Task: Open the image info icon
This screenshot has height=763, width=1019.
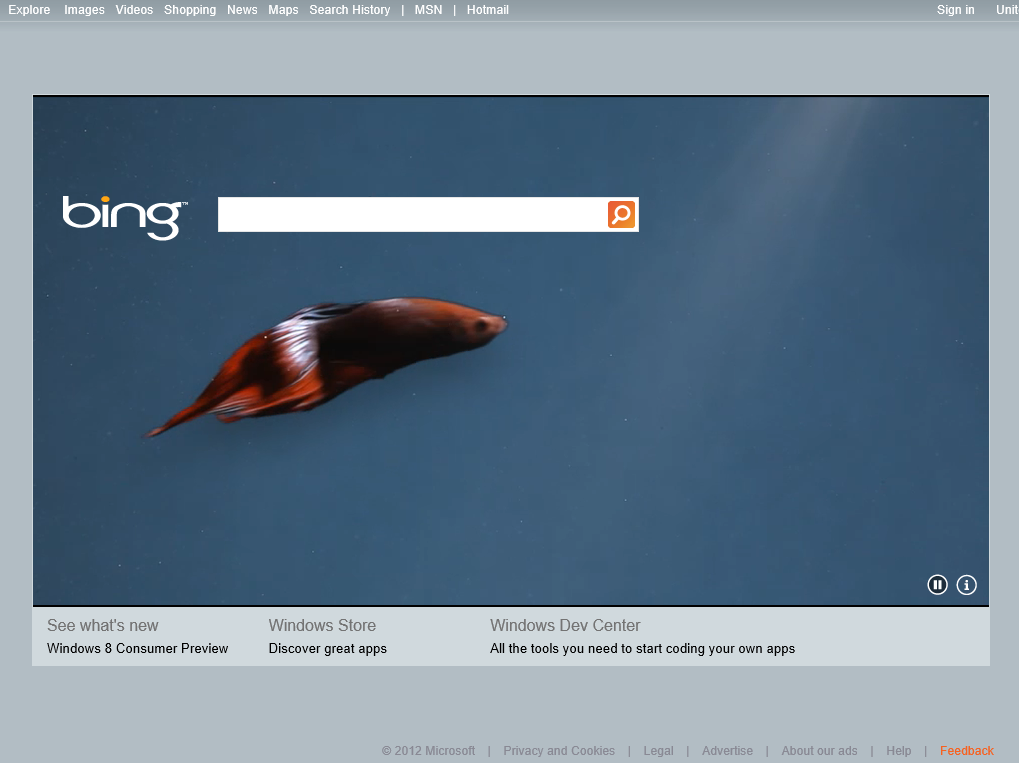Action: (966, 585)
